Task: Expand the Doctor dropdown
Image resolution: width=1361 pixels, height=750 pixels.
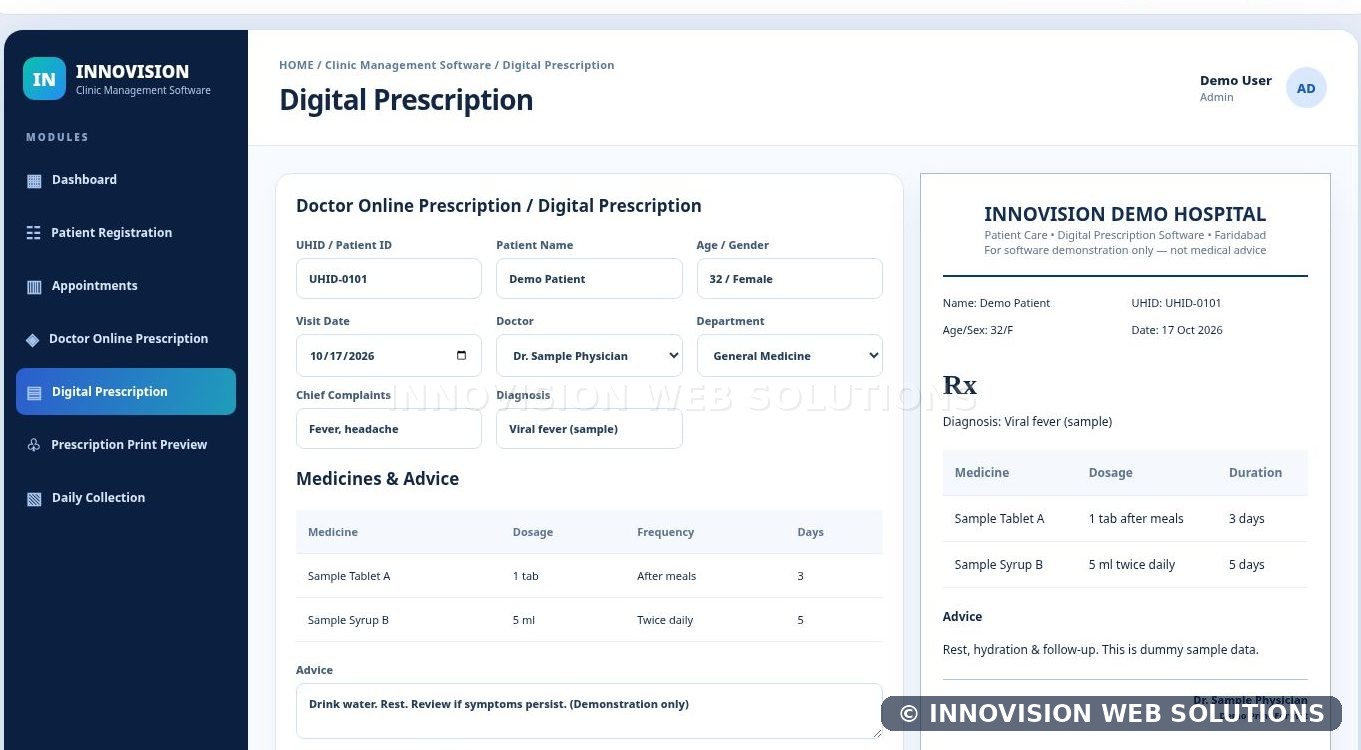Action: [x=589, y=356]
